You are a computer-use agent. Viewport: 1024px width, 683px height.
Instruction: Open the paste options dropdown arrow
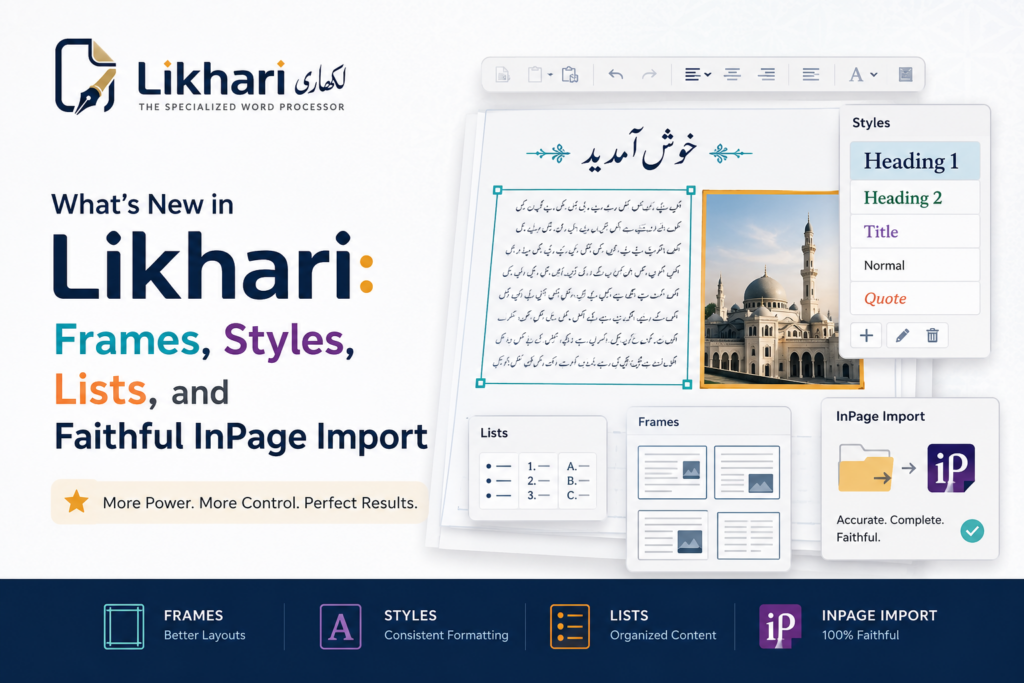click(550, 75)
